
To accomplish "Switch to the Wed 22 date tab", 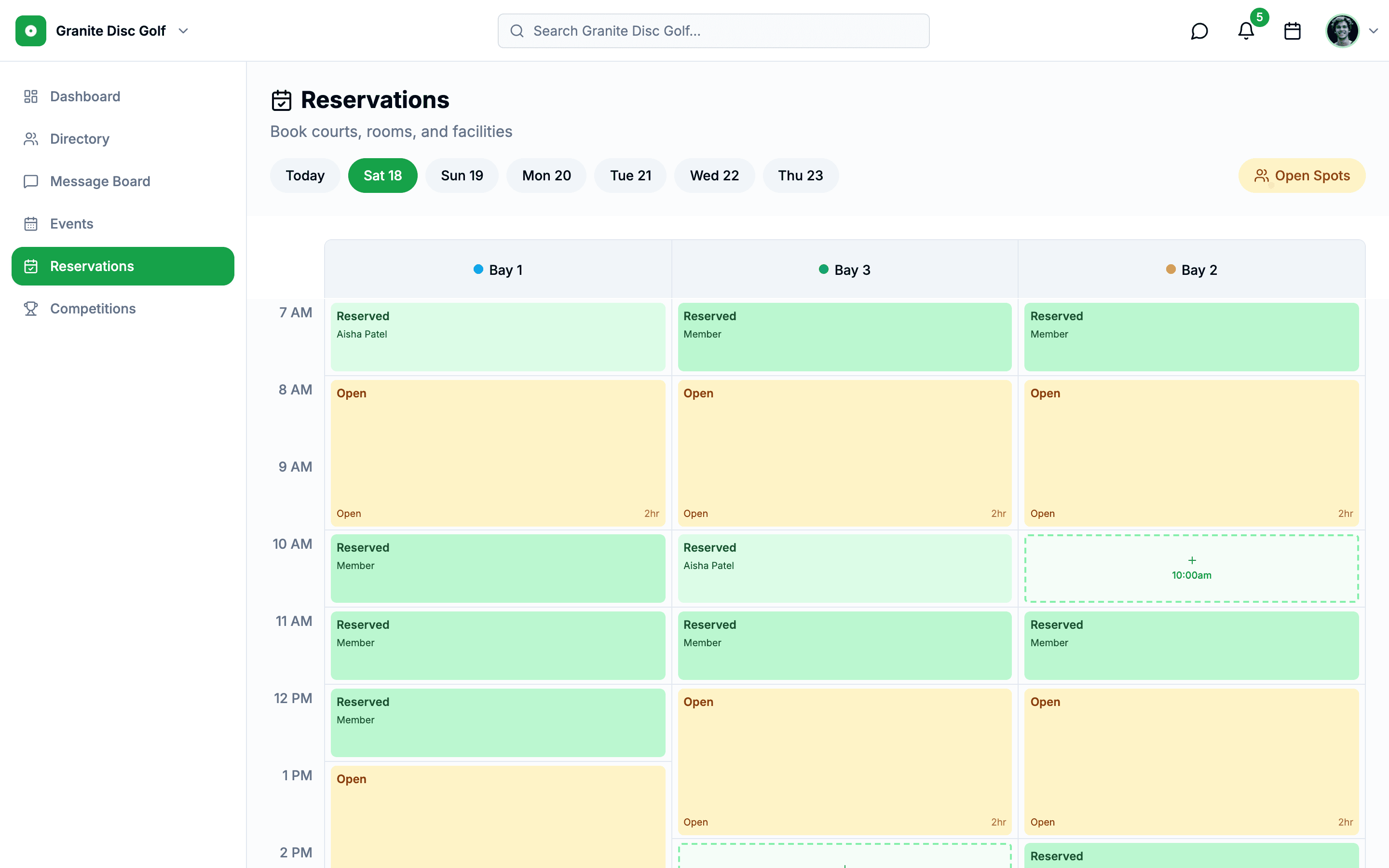I will coord(714,176).
